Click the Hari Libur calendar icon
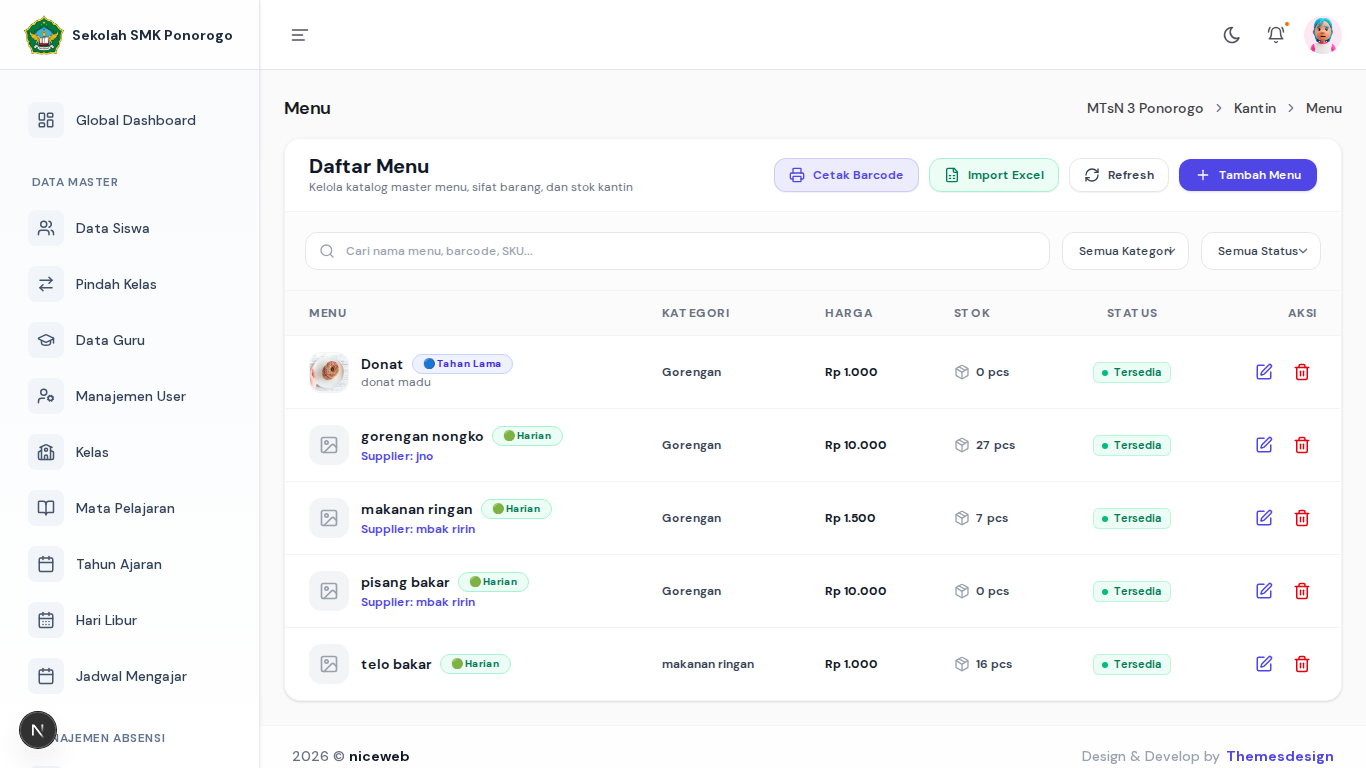This screenshot has height=768, width=1366. click(x=46, y=620)
